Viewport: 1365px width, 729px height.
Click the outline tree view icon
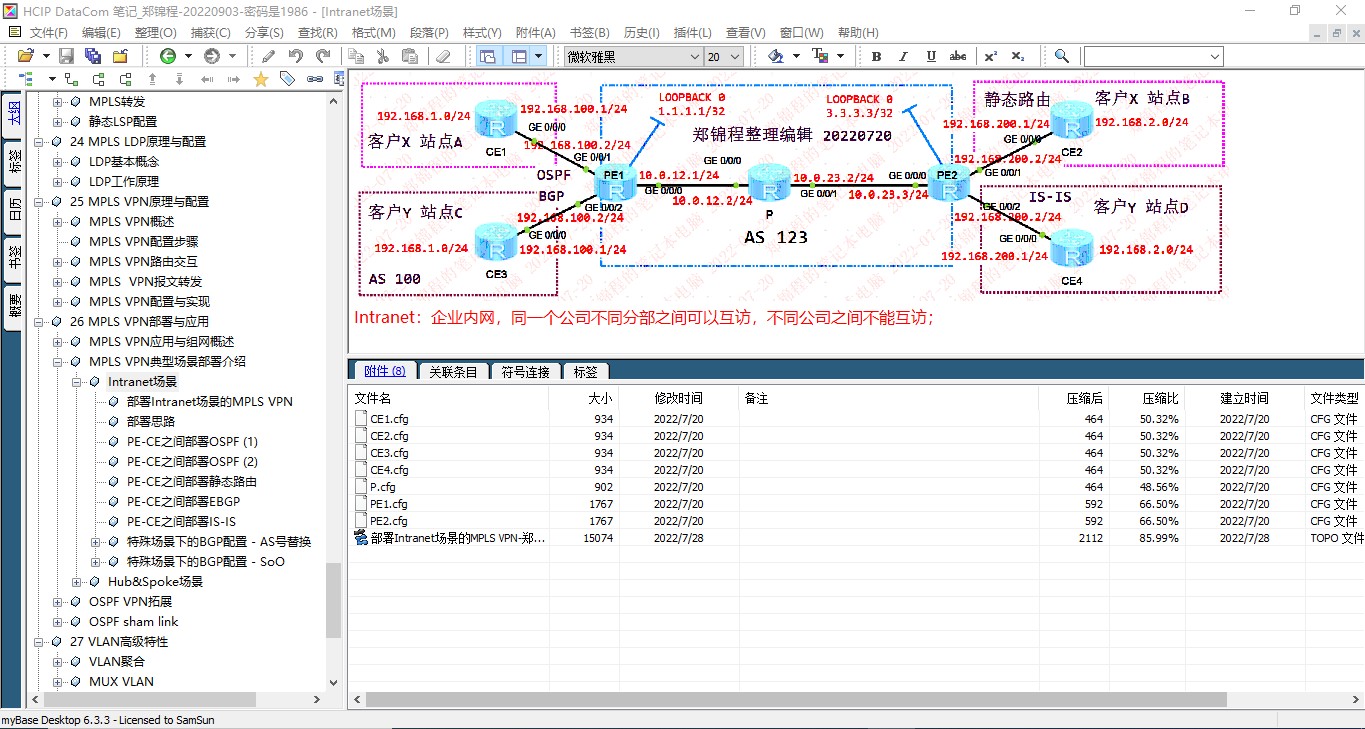click(25, 79)
